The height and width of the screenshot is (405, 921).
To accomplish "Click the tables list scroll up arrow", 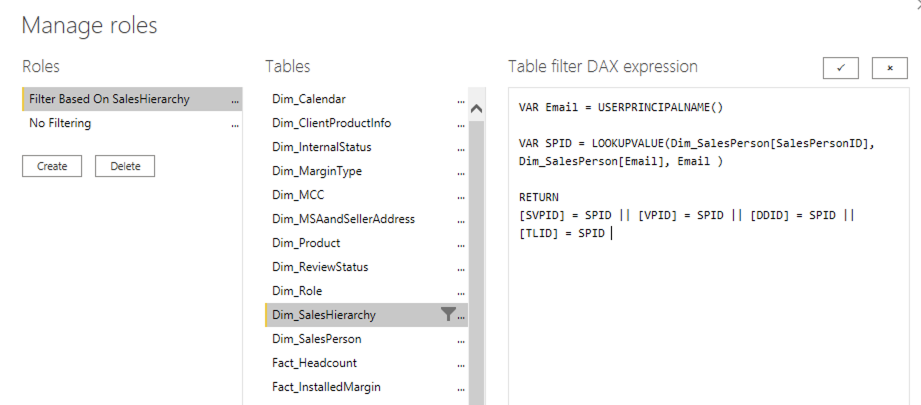I will pos(477,109).
